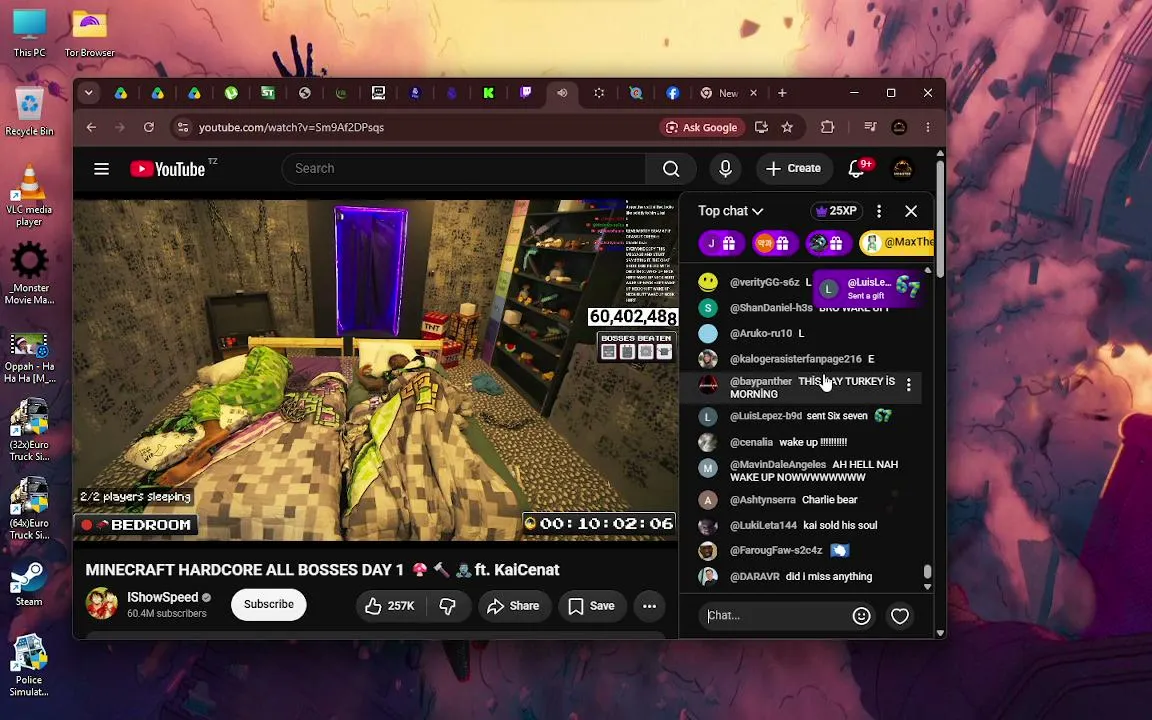Bookmark this page with the star
Image resolution: width=1152 pixels, height=720 pixels.
787,127
